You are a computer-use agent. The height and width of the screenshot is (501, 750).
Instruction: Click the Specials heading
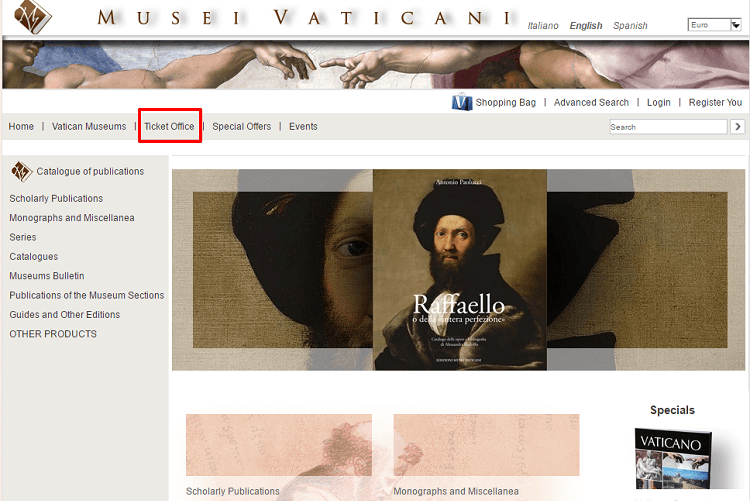672,410
